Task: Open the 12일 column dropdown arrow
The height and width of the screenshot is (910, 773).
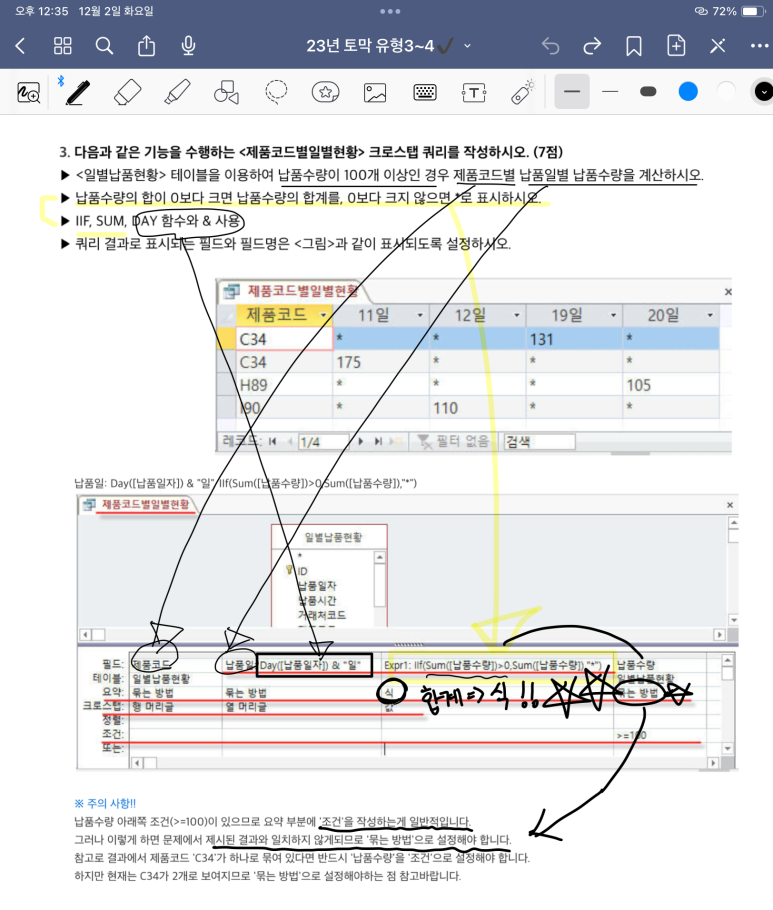Action: point(516,315)
